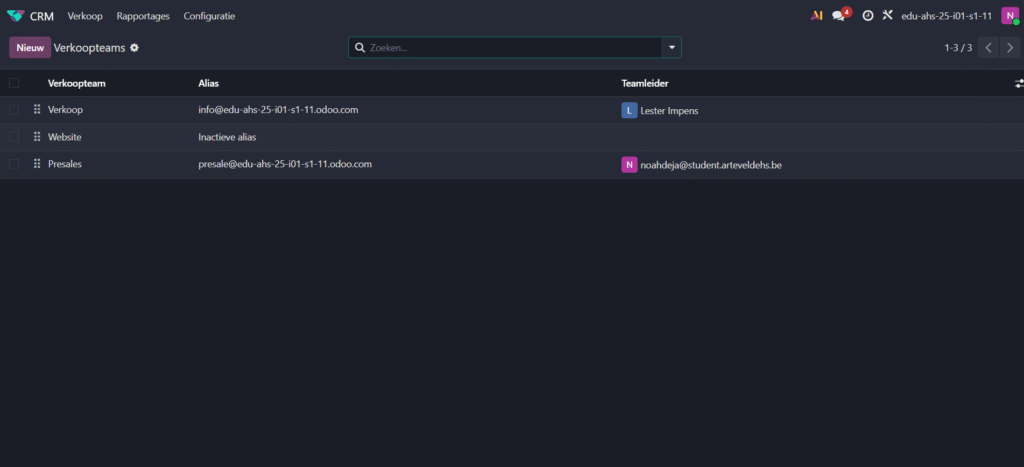This screenshot has height=467, width=1024.
Task: Tick the Website team row checkbox
Action: [x=14, y=137]
